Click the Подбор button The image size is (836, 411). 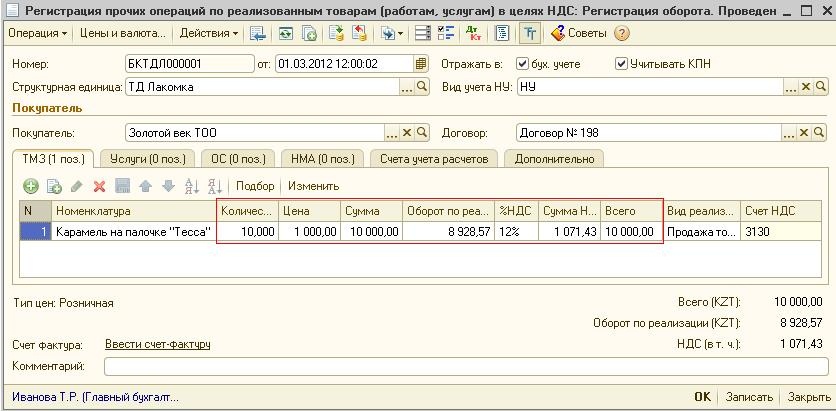255,186
